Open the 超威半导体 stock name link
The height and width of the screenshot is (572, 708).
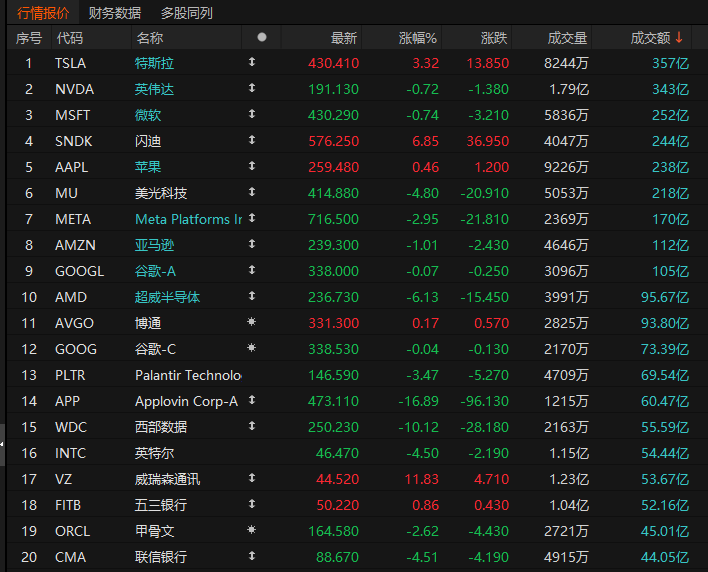[x=168, y=297]
